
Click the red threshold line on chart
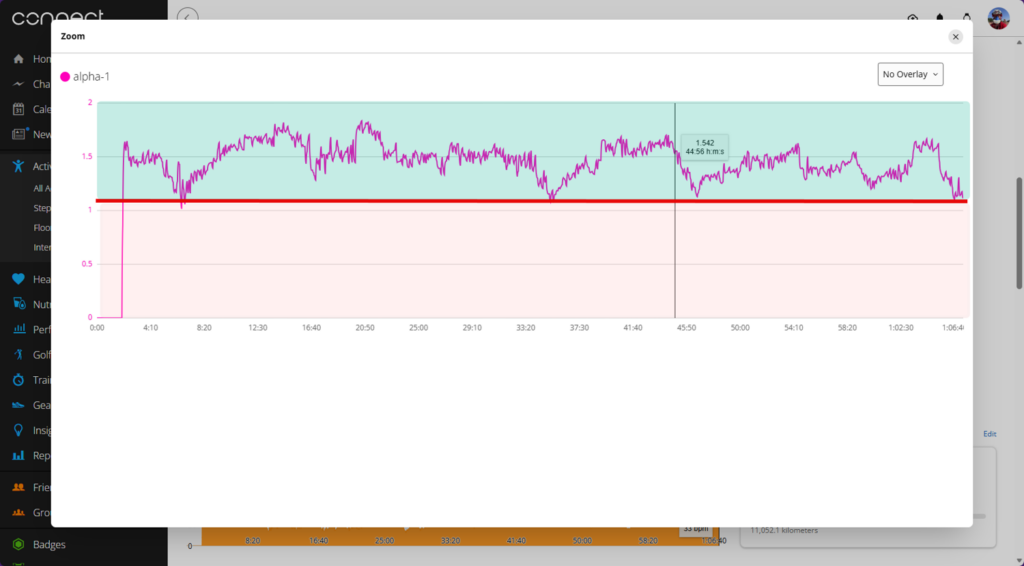(532, 201)
